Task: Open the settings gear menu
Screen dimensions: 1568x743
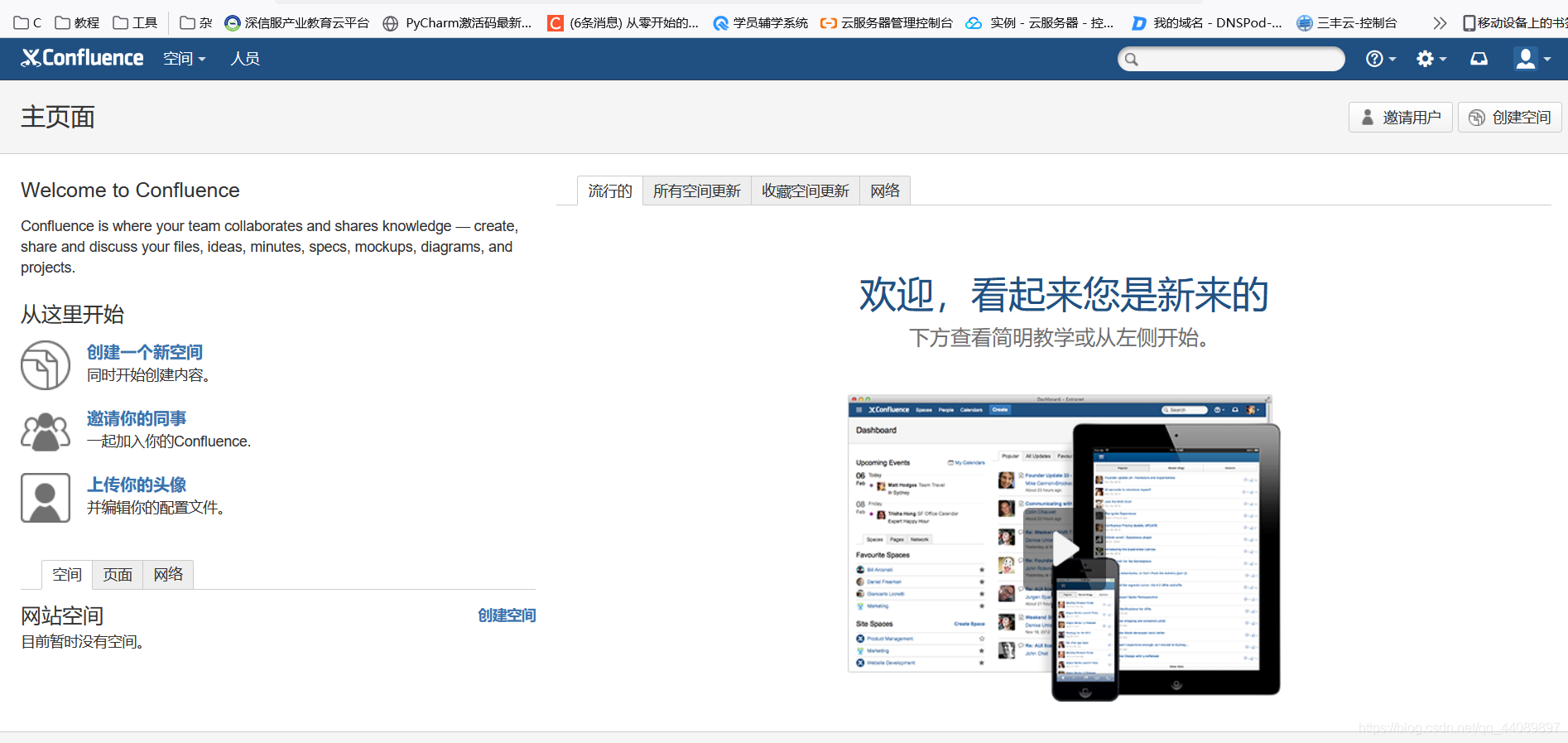Action: pos(1431,59)
